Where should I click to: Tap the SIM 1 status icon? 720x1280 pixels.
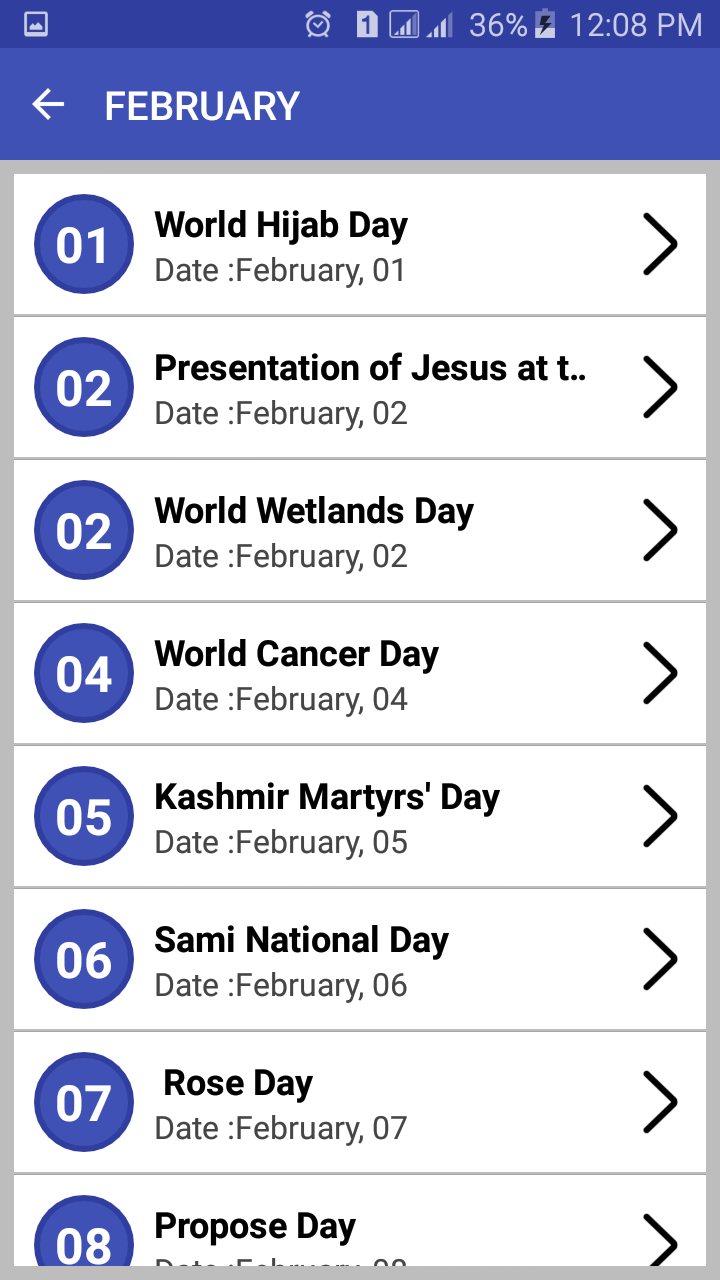pyautogui.click(x=367, y=24)
